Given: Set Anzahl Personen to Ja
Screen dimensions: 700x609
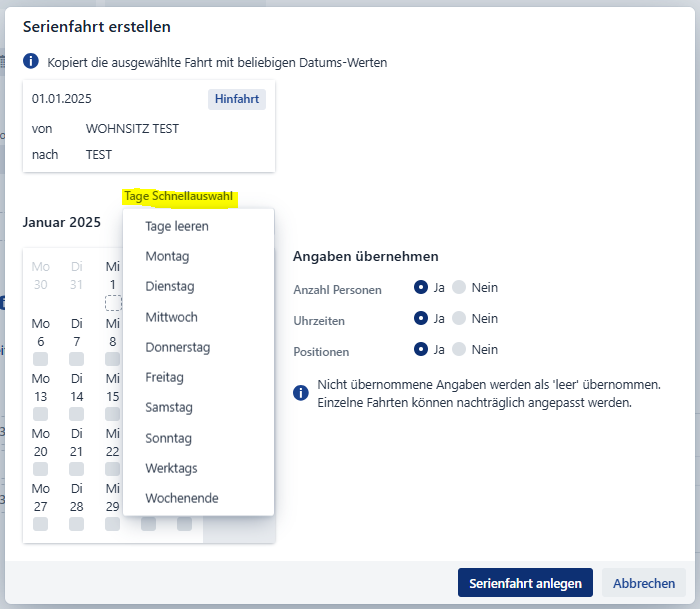Looking at the screenshot, I should pyautogui.click(x=422, y=288).
